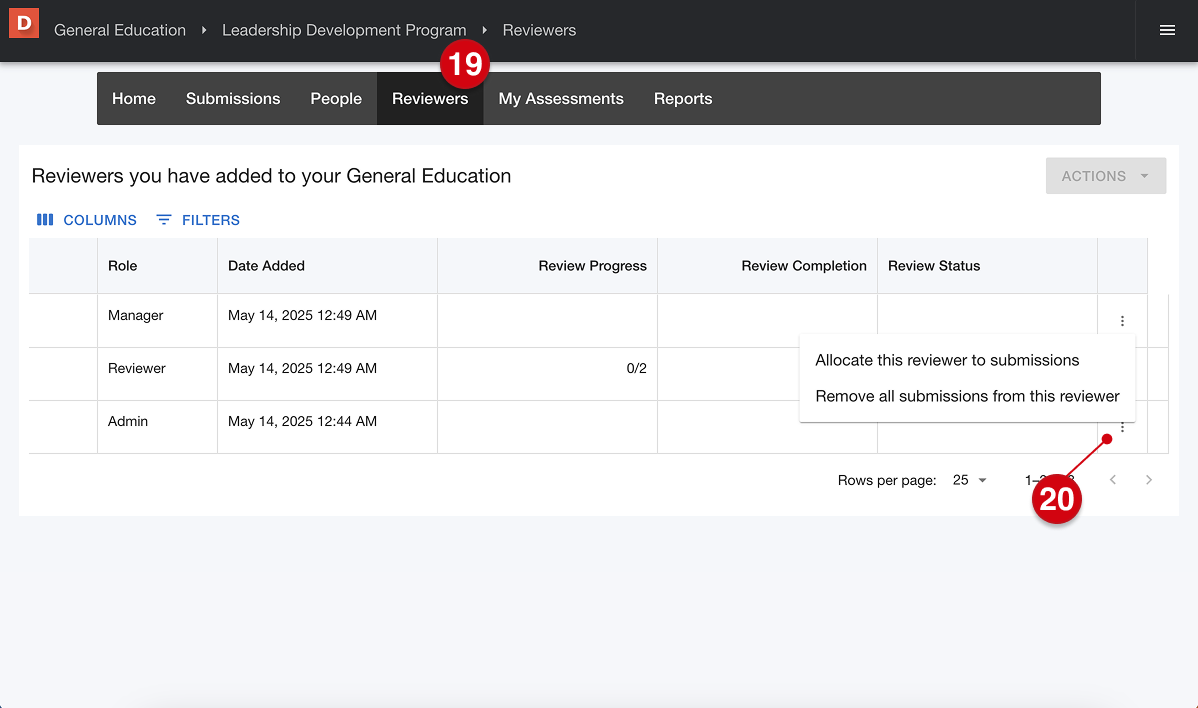Open rows per page dropdown
1198x708 pixels.
click(970, 480)
